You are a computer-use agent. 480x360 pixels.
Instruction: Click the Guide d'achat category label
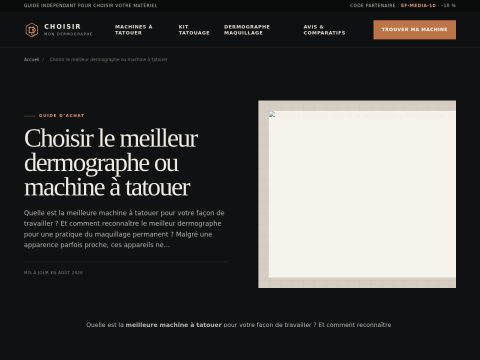[61, 115]
